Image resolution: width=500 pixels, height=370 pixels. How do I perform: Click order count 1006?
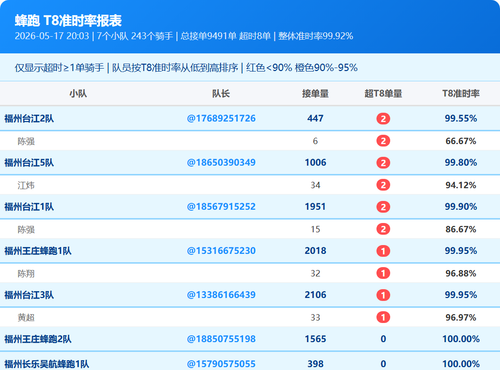(315, 163)
